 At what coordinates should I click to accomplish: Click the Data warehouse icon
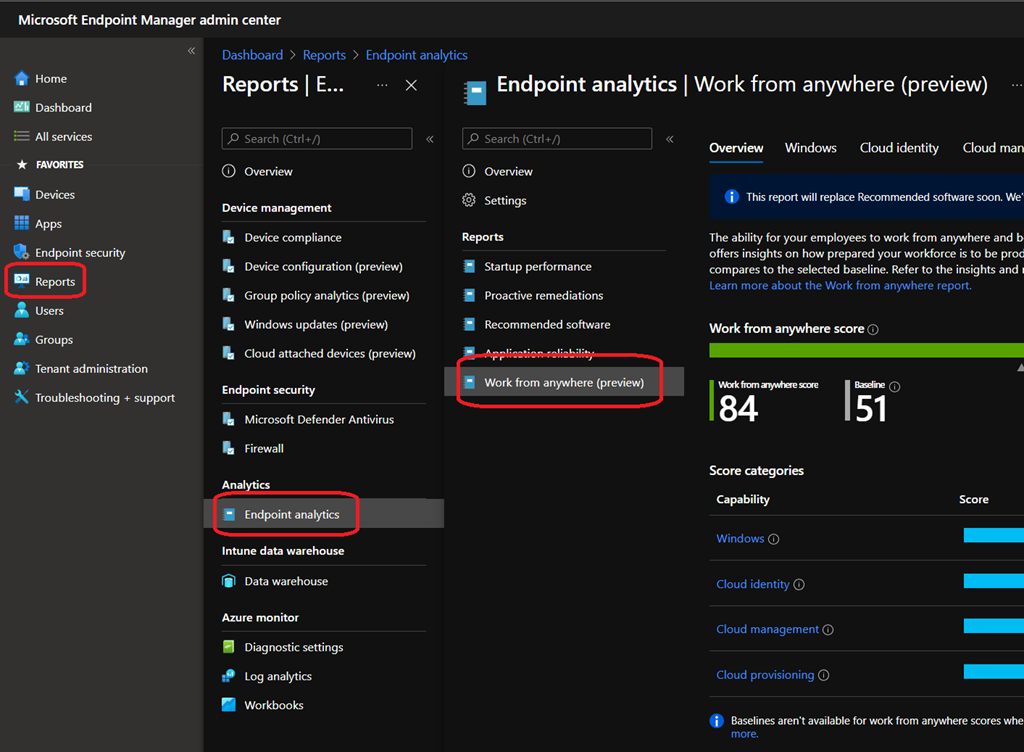coord(229,581)
